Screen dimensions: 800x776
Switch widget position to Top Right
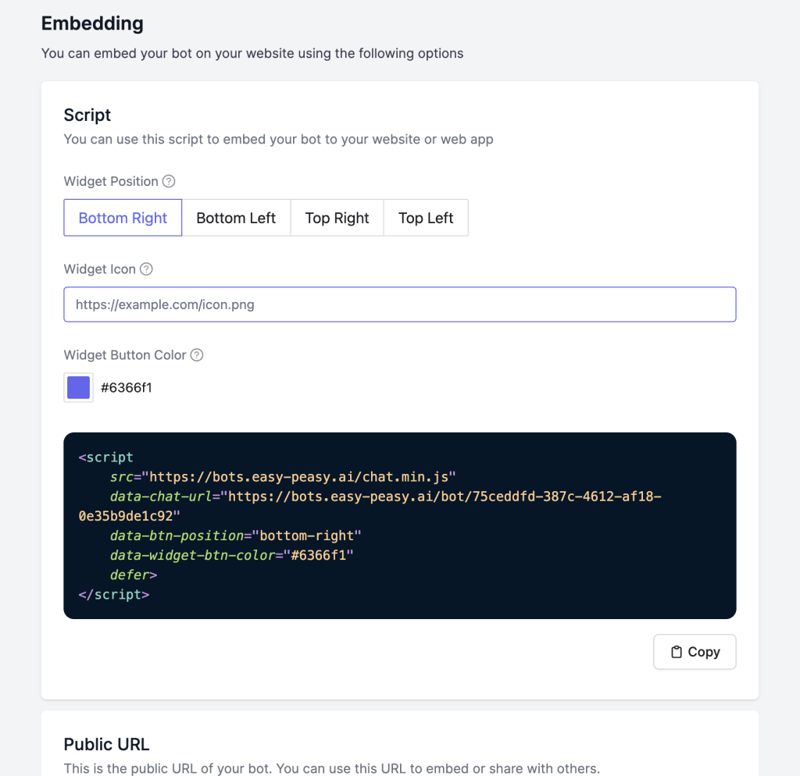point(337,218)
